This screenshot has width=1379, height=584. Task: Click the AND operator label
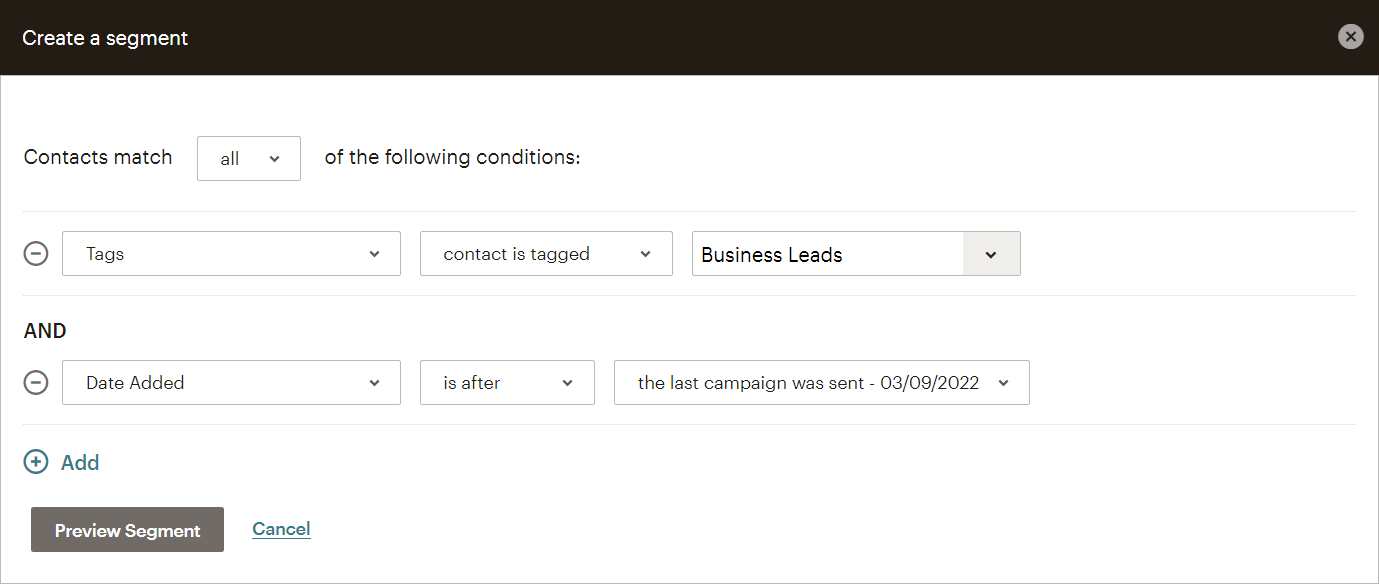pos(45,331)
